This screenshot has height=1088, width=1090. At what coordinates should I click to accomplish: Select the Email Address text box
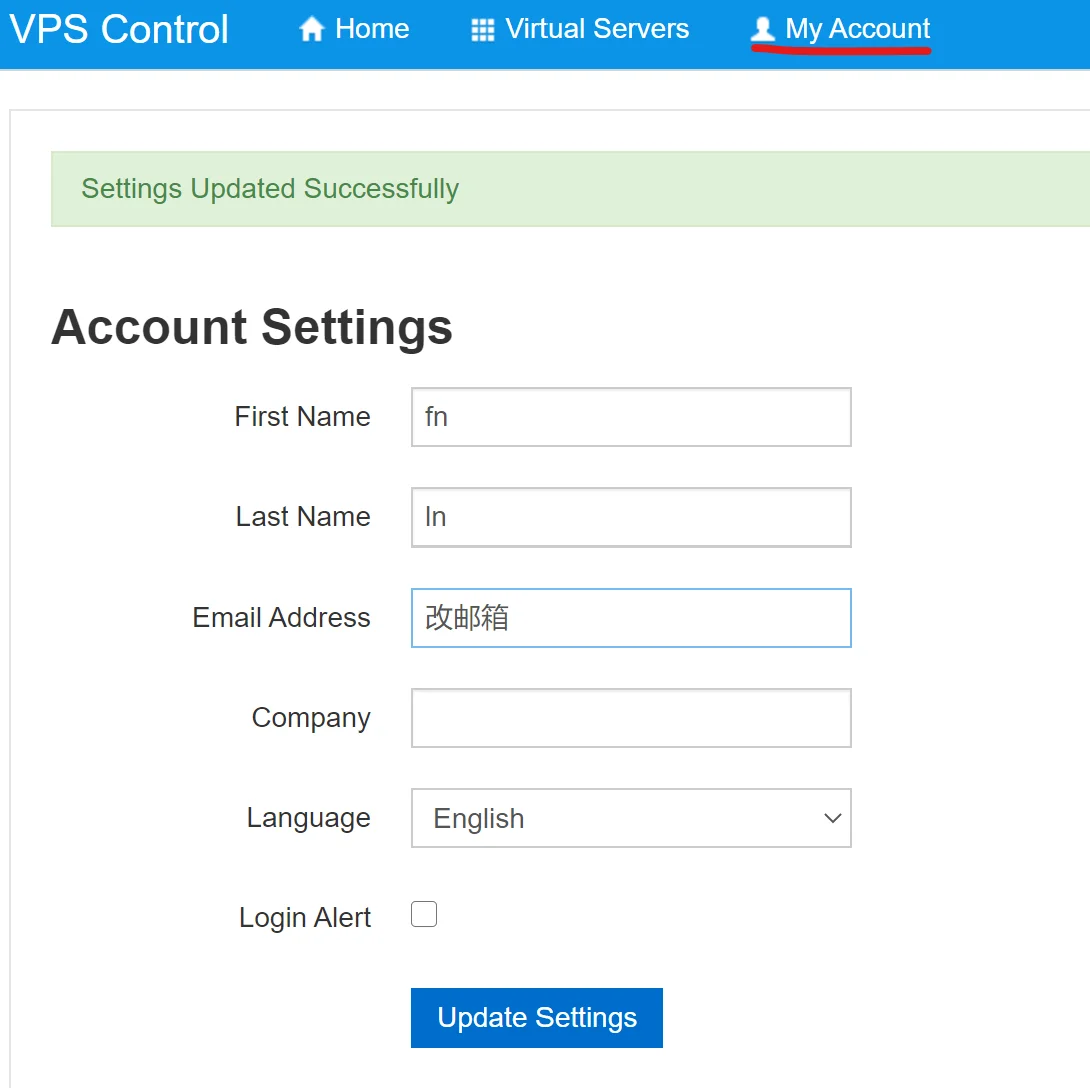tap(631, 618)
